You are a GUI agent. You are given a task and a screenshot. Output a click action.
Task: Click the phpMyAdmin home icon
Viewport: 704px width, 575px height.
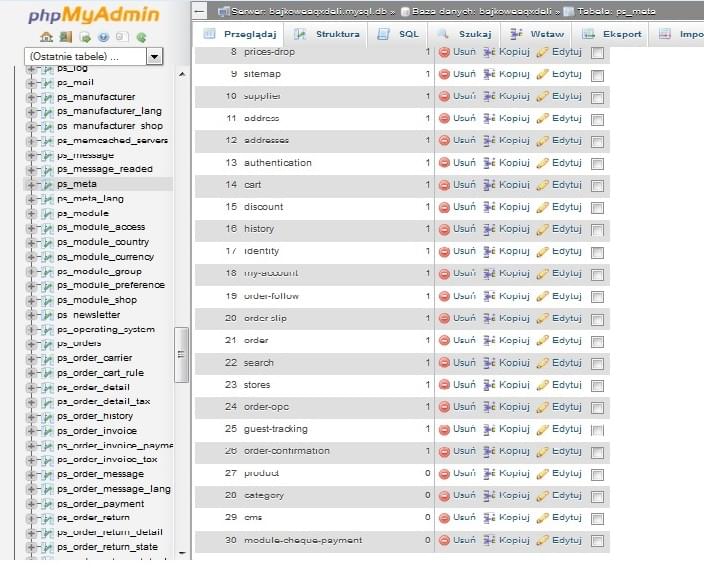coord(46,37)
